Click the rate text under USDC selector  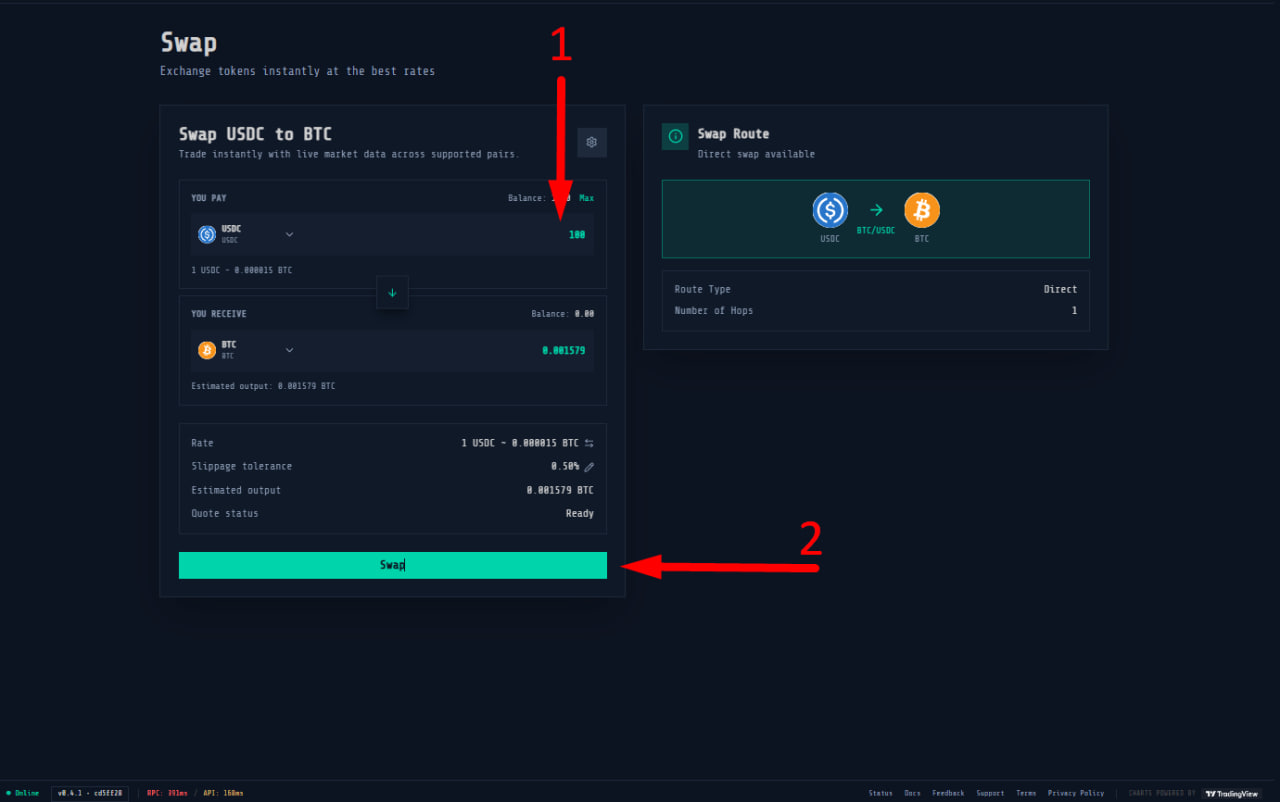point(242,271)
